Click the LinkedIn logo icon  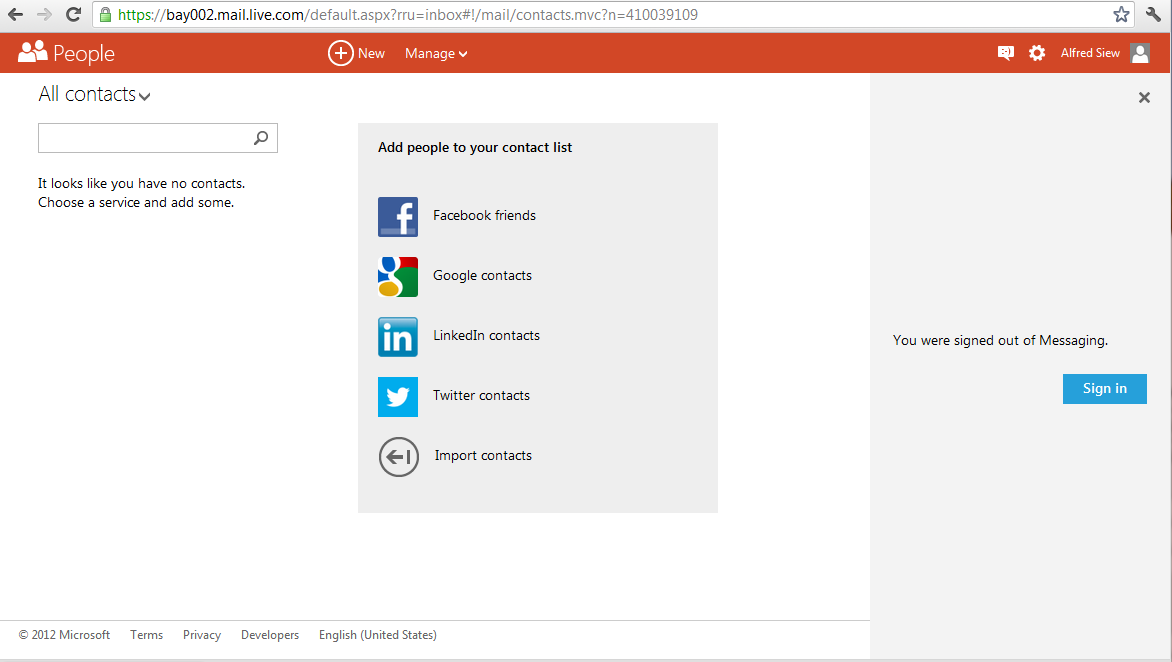[398, 337]
